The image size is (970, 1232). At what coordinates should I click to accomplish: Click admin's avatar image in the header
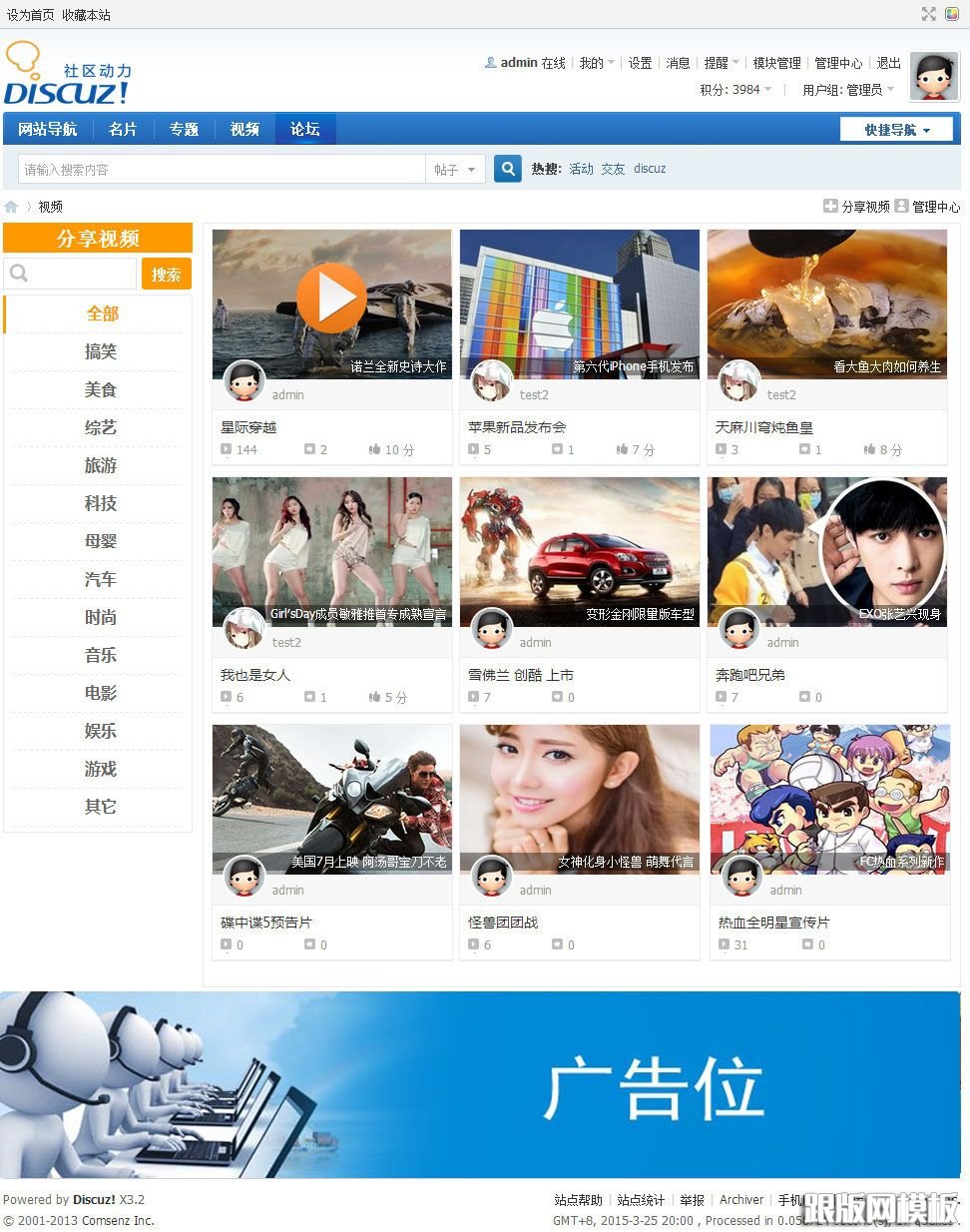(x=933, y=75)
